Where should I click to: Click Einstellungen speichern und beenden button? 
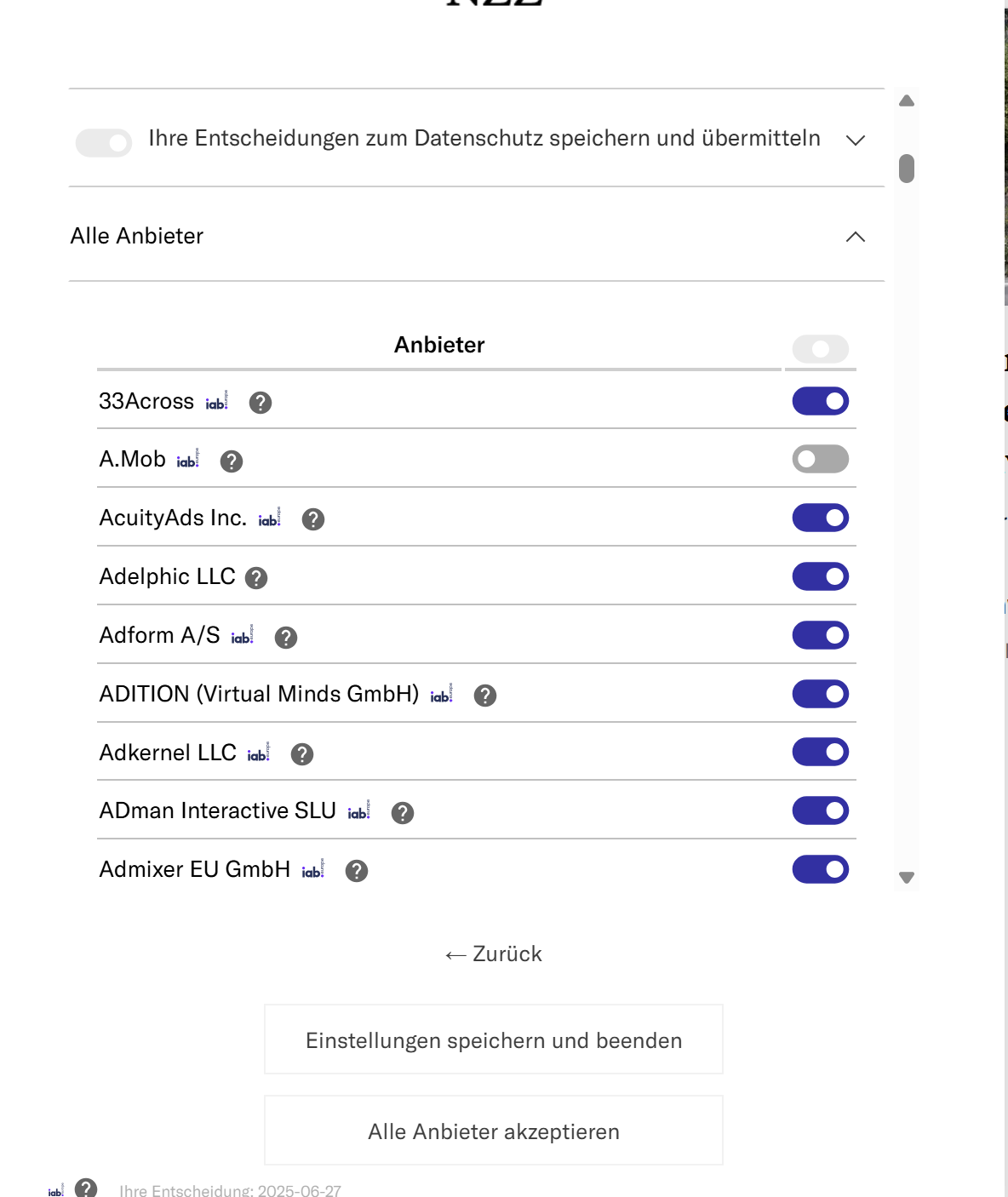pos(494,1039)
